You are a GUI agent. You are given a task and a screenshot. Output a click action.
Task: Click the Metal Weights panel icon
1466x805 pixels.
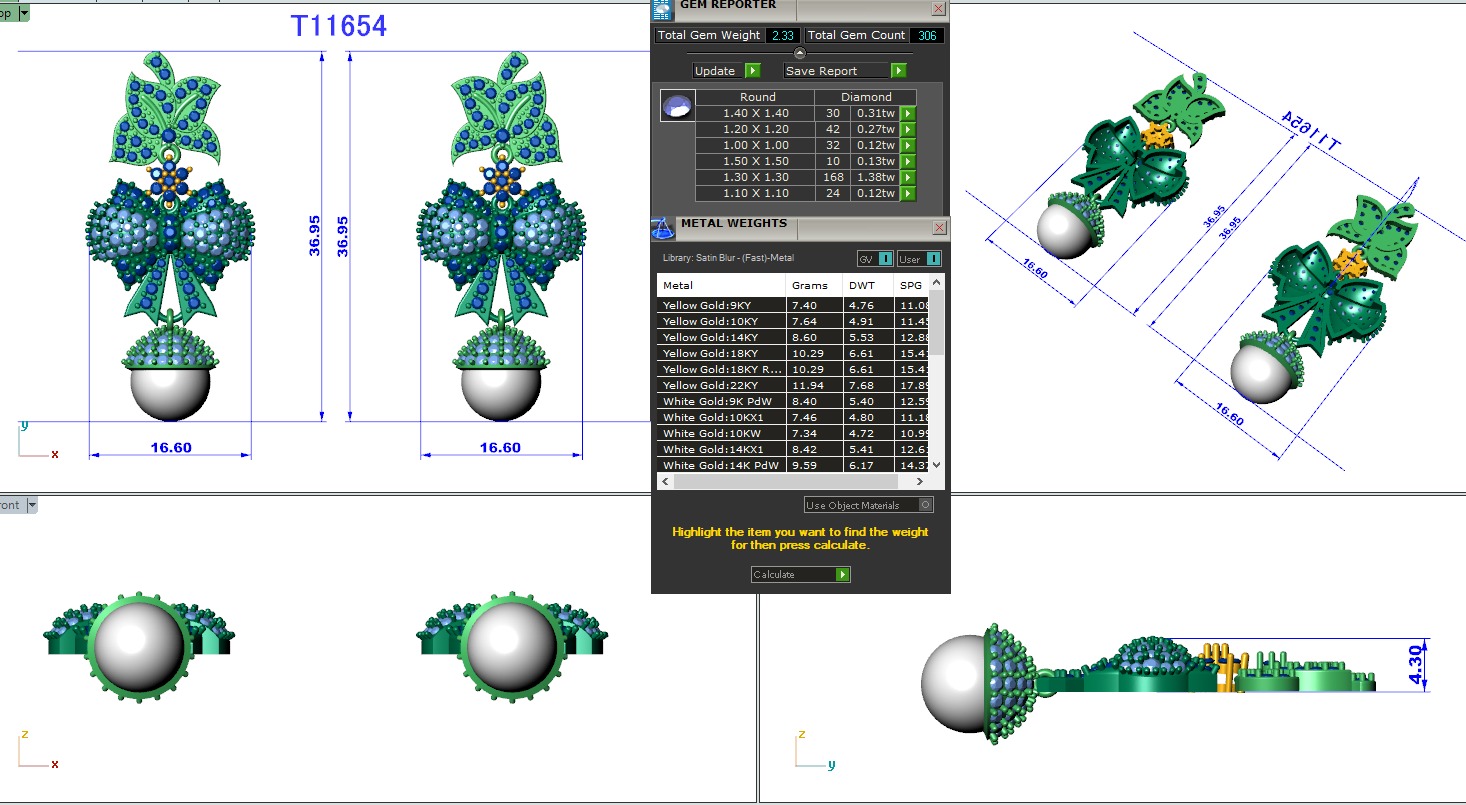[662, 227]
